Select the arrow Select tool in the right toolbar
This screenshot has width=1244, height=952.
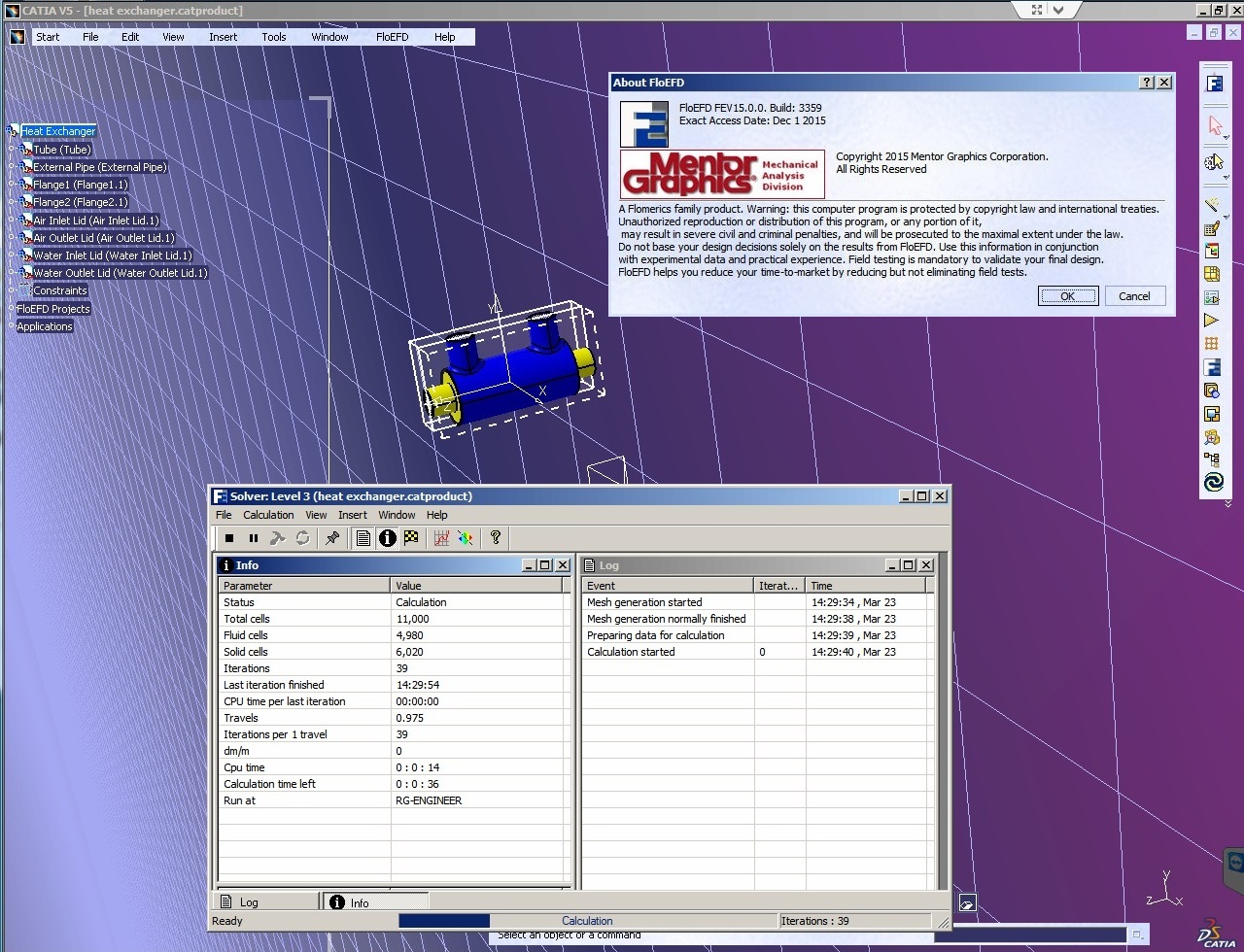pos(1214,126)
